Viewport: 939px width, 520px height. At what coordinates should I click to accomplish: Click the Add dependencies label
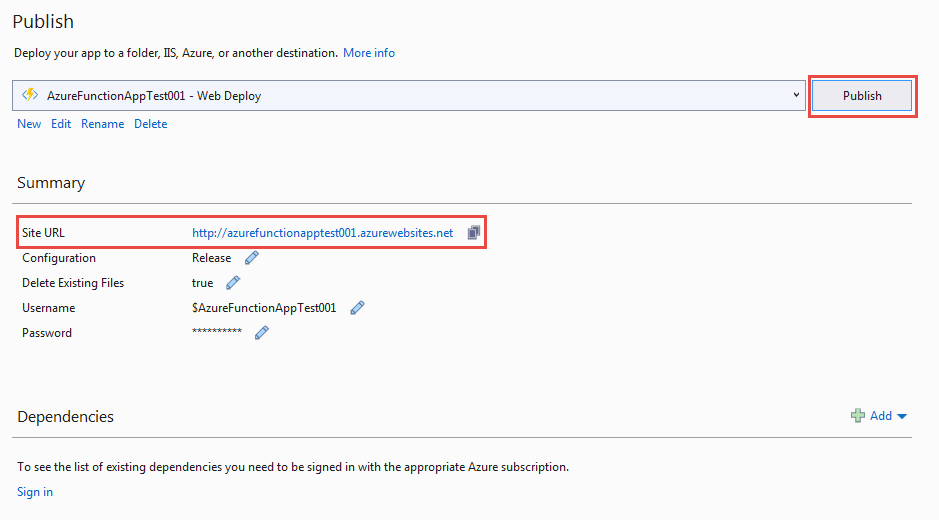(881, 416)
